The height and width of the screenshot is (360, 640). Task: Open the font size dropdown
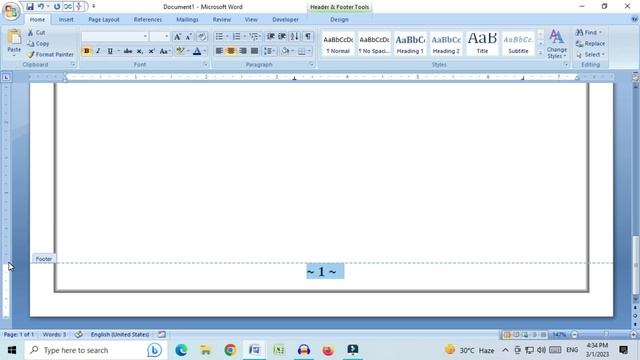[x=166, y=37]
